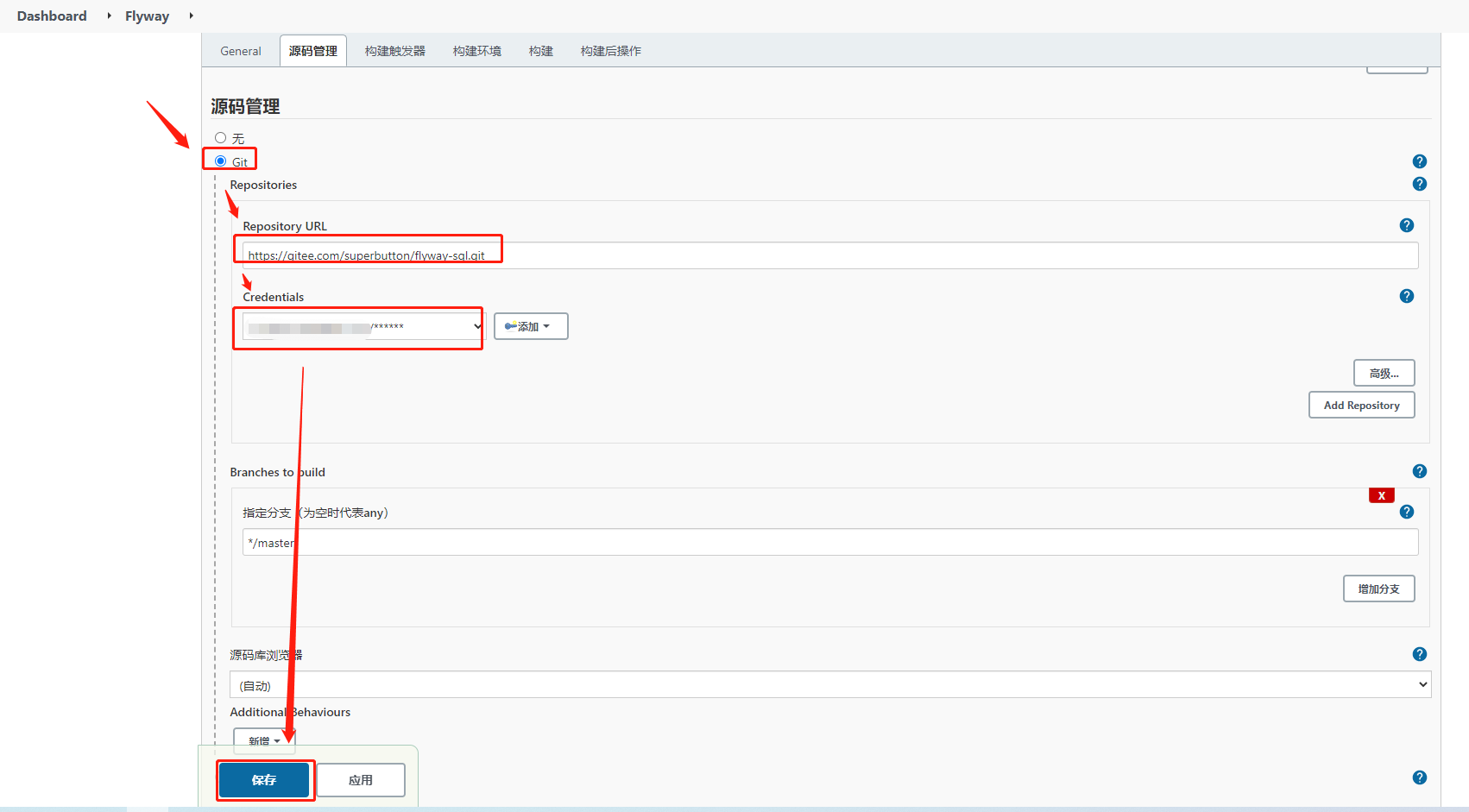Switch to the General tab
The image size is (1469, 812).
[240, 50]
